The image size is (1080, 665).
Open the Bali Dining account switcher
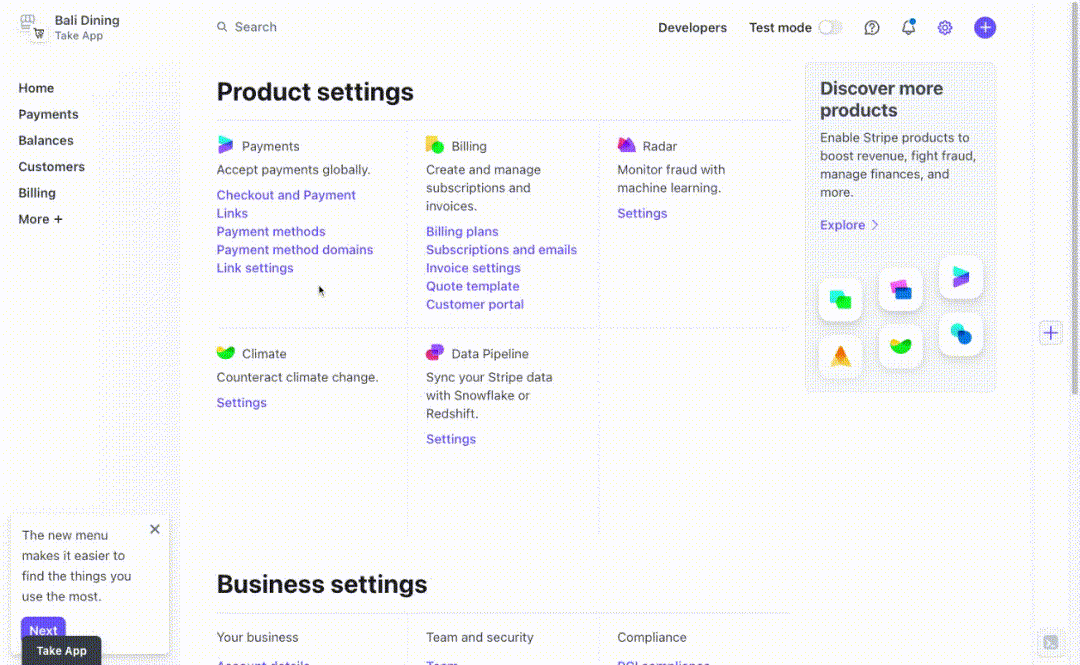click(70, 28)
